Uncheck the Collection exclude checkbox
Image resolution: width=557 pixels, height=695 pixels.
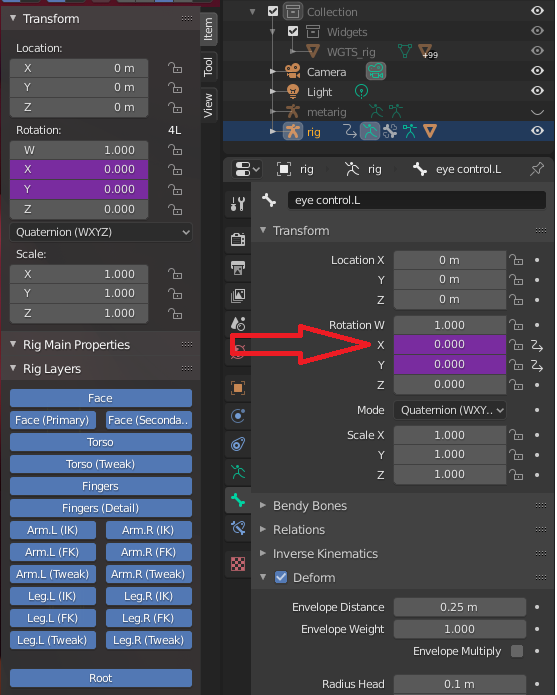tap(273, 11)
